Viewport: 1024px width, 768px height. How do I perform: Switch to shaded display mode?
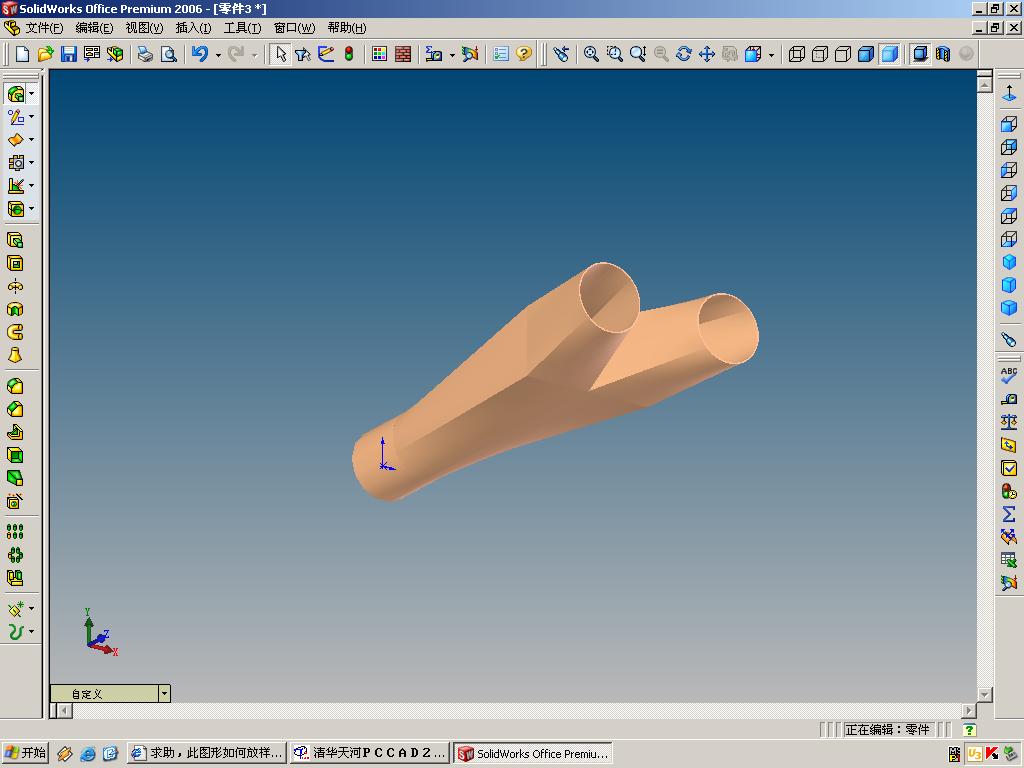coord(889,54)
